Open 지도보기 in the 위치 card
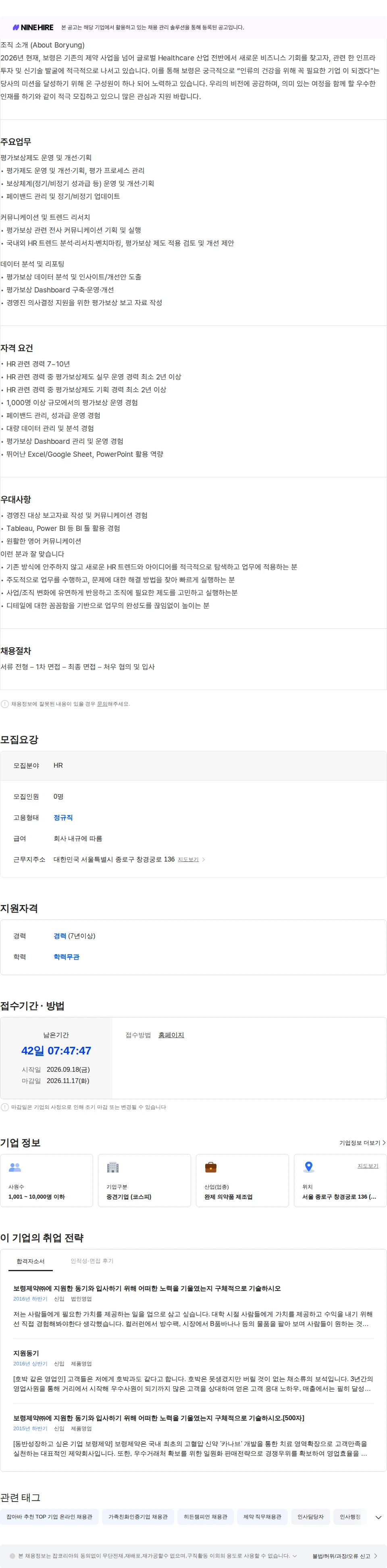 [368, 1166]
